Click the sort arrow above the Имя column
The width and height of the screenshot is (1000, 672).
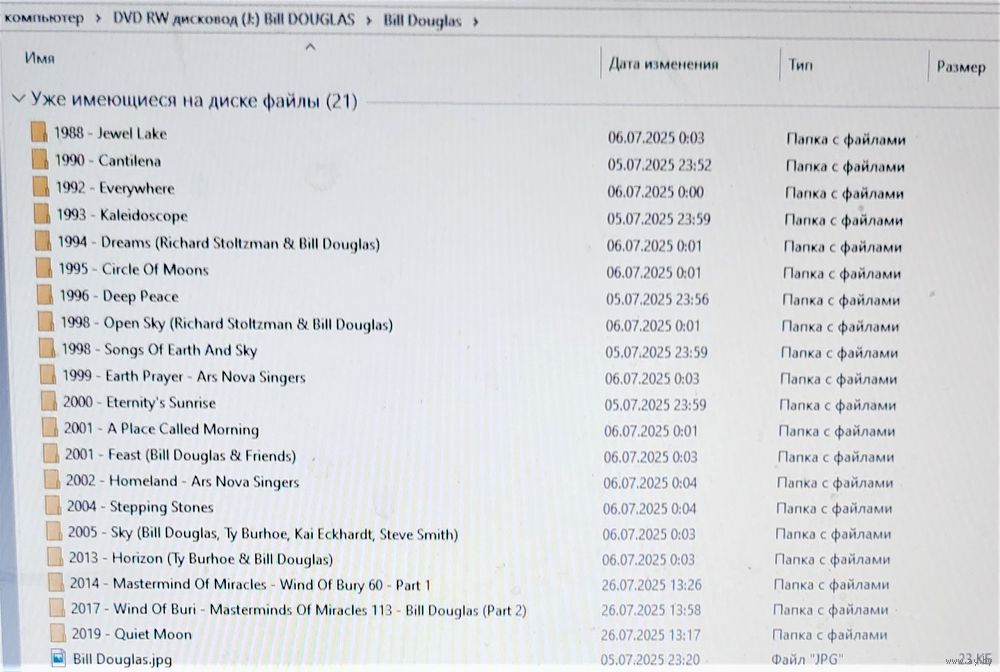(311, 47)
